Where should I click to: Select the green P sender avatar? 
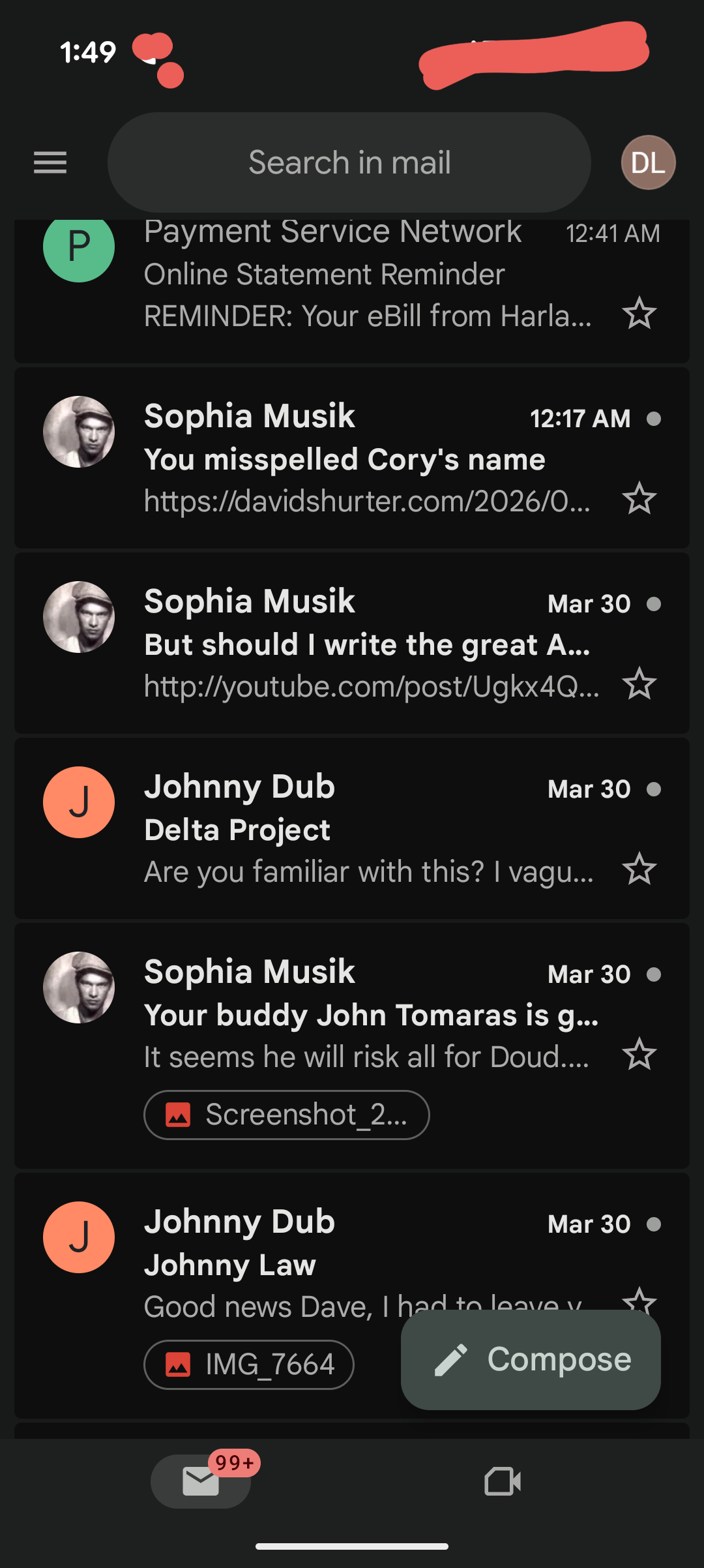coord(79,248)
